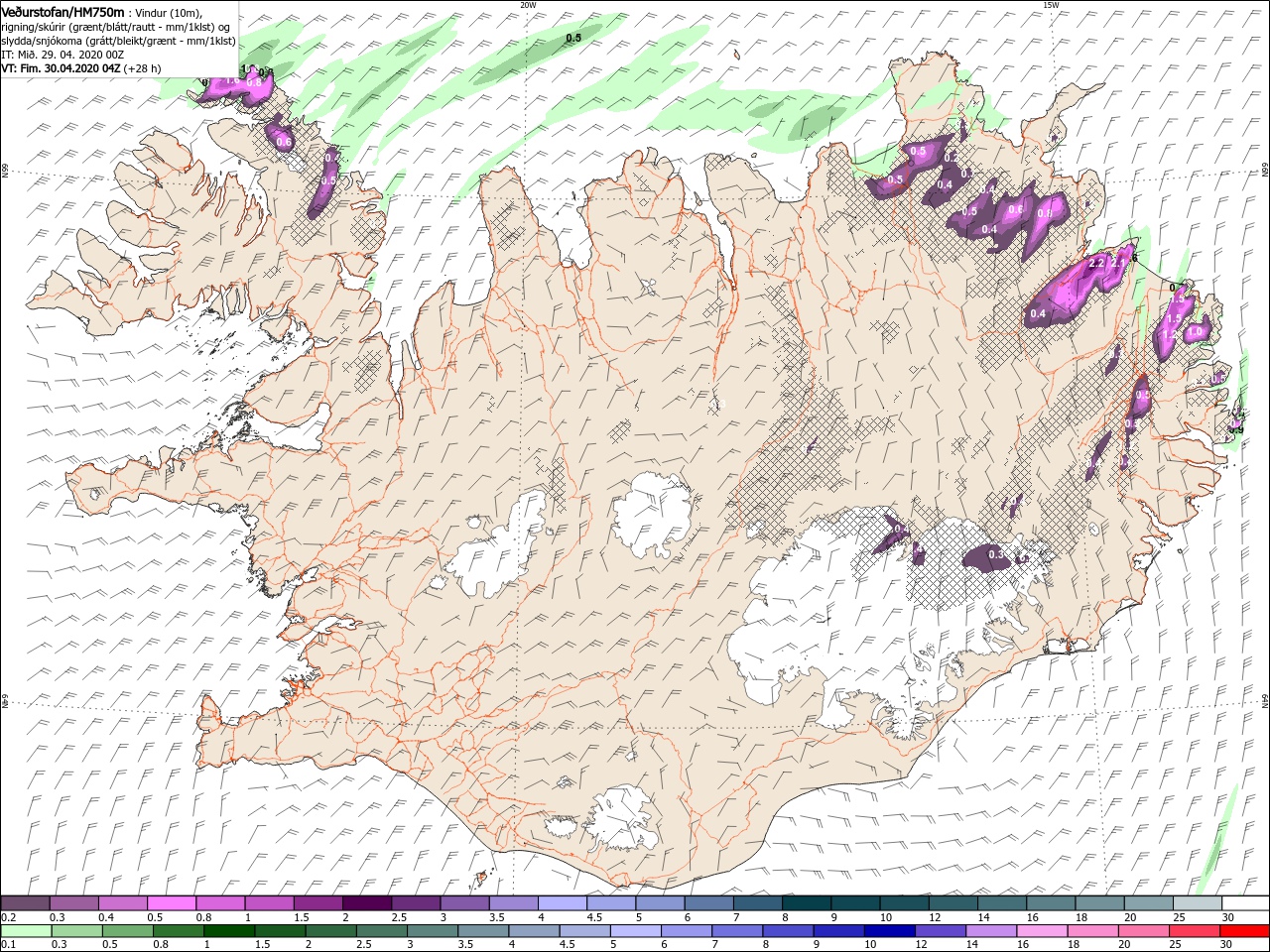Click the black '0.5' contour label over the sea

[573, 38]
